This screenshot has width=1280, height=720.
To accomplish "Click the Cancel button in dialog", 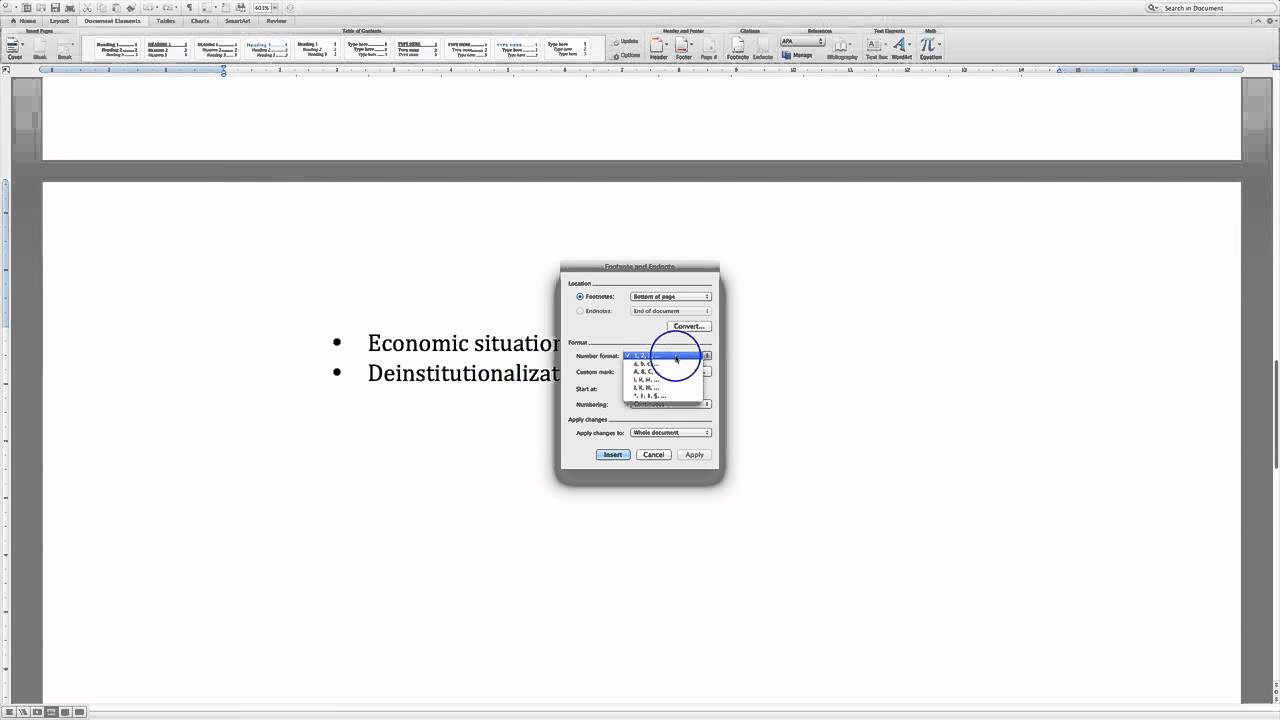I will (x=654, y=455).
